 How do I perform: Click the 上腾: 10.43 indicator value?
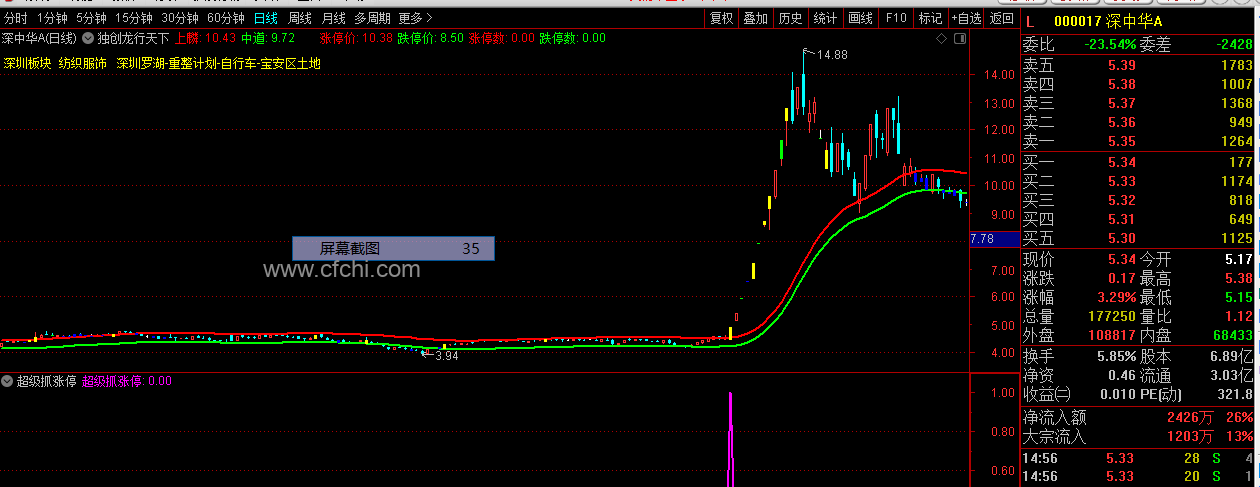pos(205,38)
